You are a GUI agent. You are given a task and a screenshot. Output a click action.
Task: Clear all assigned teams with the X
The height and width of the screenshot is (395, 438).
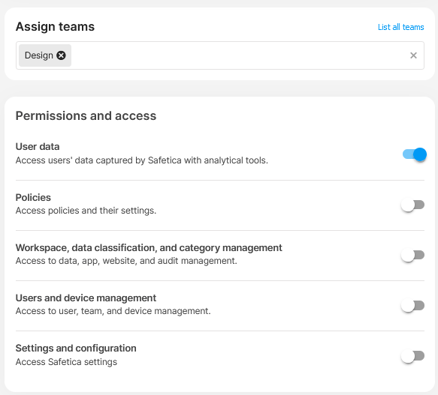pyautogui.click(x=413, y=55)
